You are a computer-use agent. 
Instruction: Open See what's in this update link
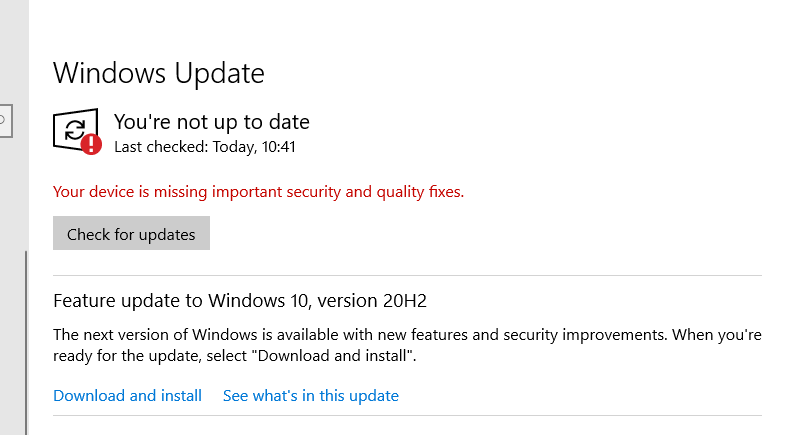point(311,396)
